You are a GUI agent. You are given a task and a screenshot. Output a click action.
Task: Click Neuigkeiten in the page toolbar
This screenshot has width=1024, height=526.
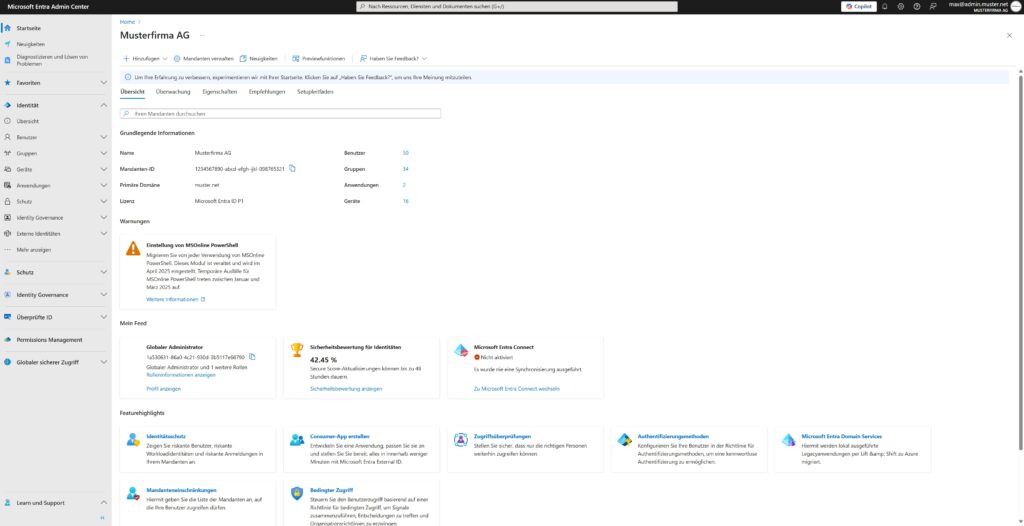pyautogui.click(x=259, y=58)
